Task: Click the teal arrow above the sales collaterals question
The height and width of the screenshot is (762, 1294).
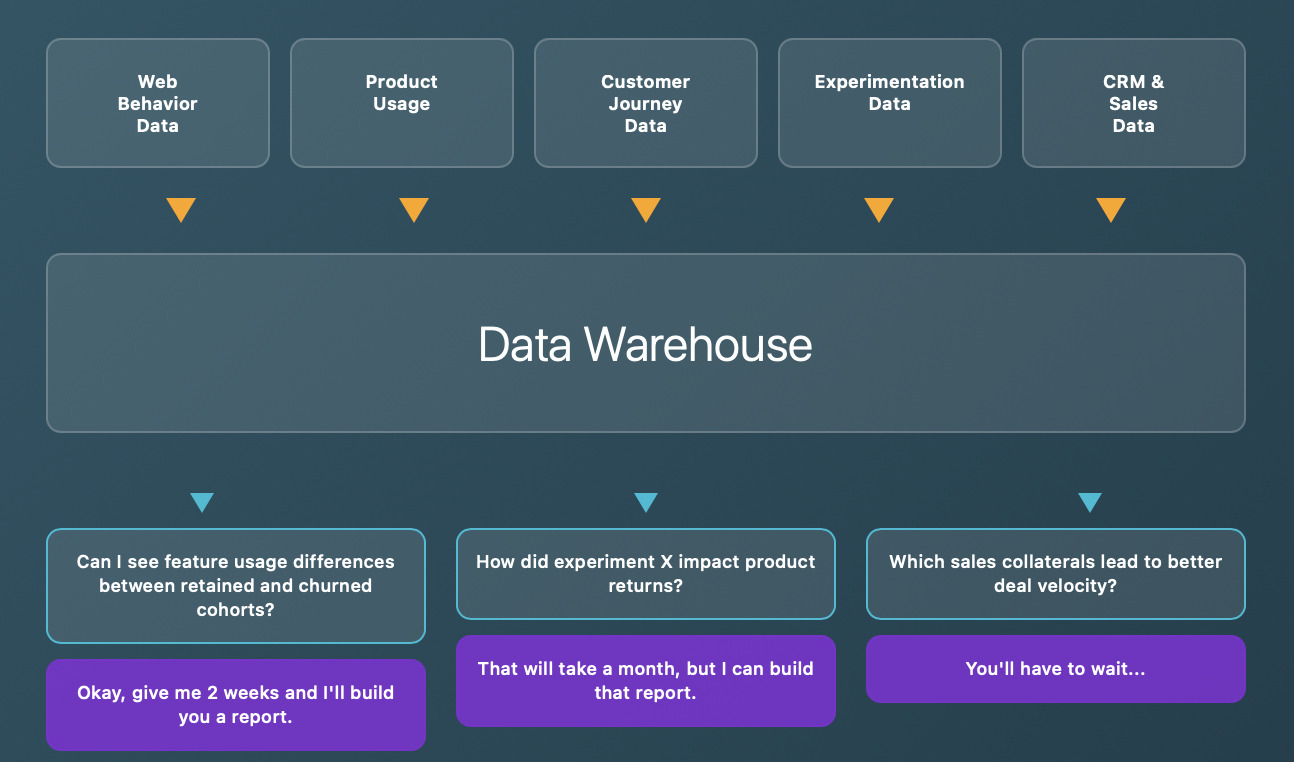Action: pos(1089,503)
